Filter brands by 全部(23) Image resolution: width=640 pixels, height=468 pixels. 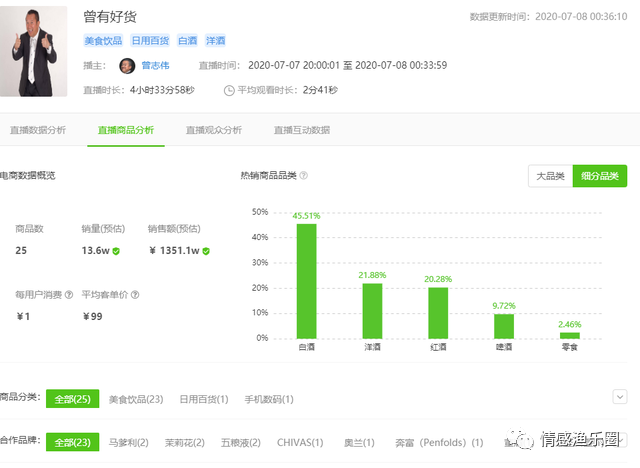72,442
